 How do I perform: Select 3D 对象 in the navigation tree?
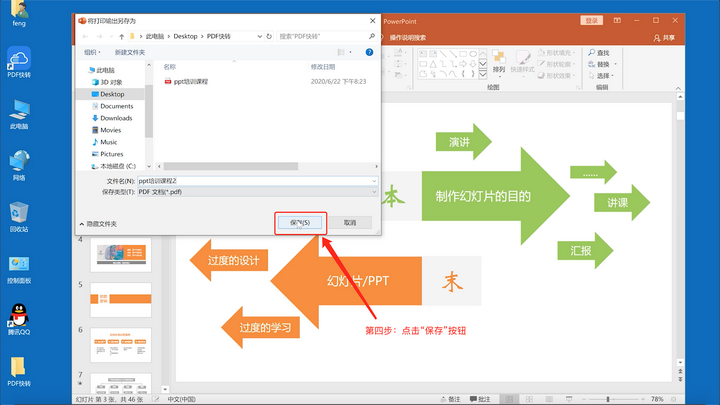pos(107,82)
